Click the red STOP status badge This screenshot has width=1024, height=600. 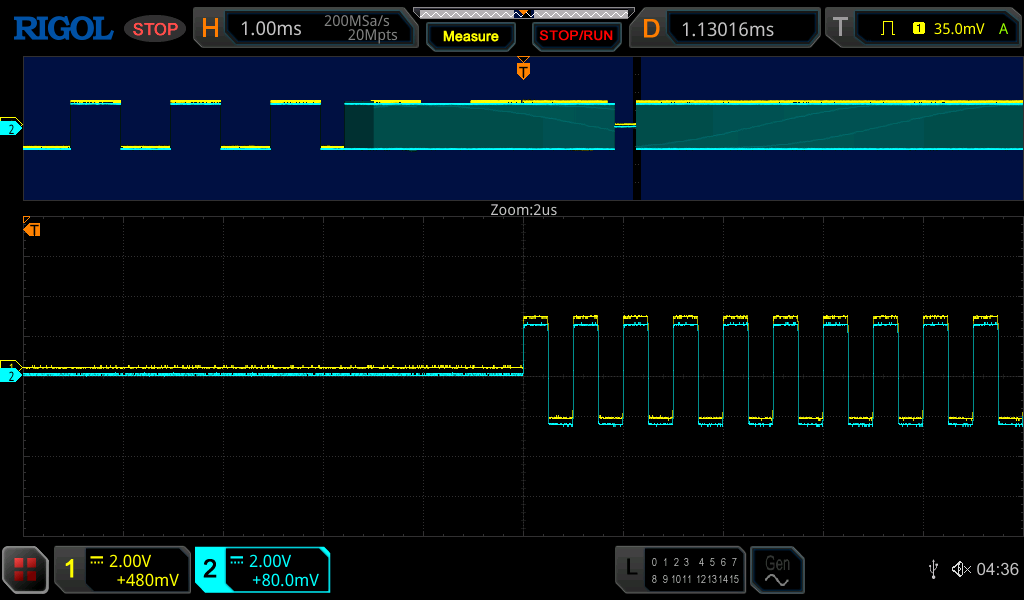coord(155,29)
